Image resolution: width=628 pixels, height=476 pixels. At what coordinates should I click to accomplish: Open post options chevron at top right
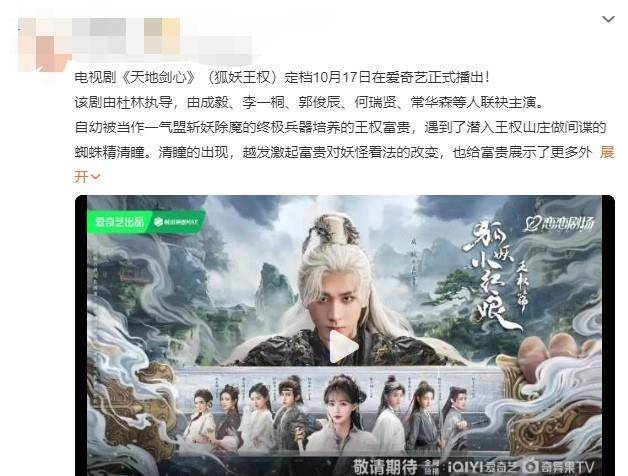coord(608,19)
